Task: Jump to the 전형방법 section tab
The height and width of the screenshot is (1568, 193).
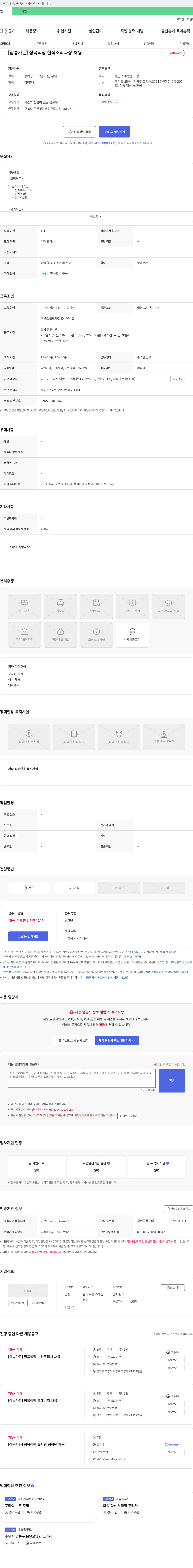Action: pos(149,44)
